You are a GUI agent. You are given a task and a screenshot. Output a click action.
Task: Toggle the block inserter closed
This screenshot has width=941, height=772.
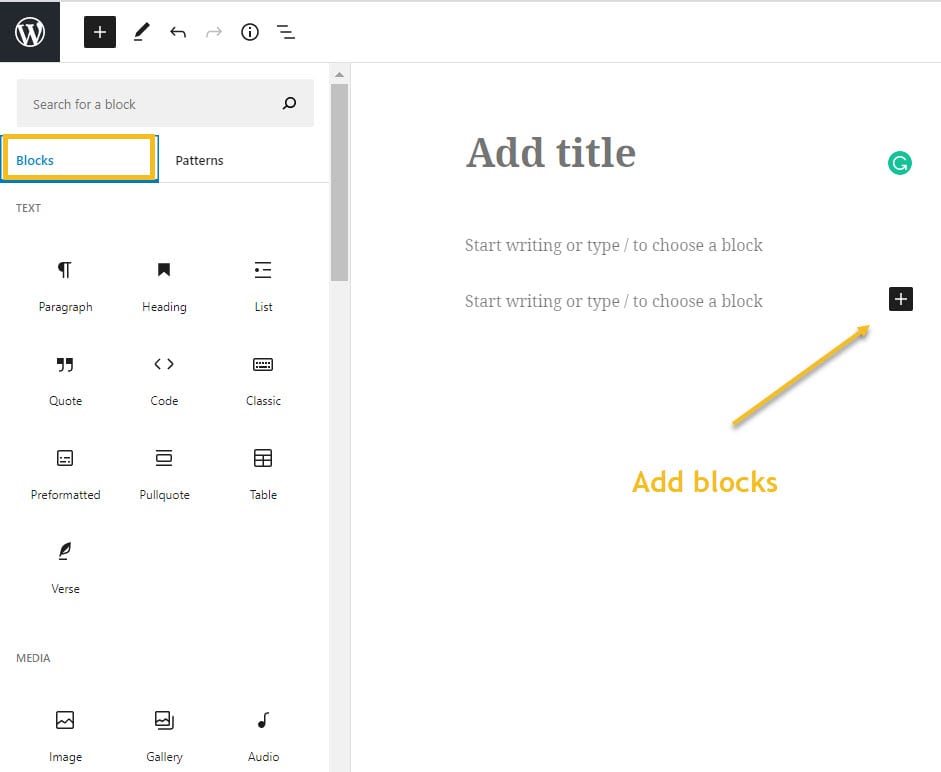(x=99, y=31)
